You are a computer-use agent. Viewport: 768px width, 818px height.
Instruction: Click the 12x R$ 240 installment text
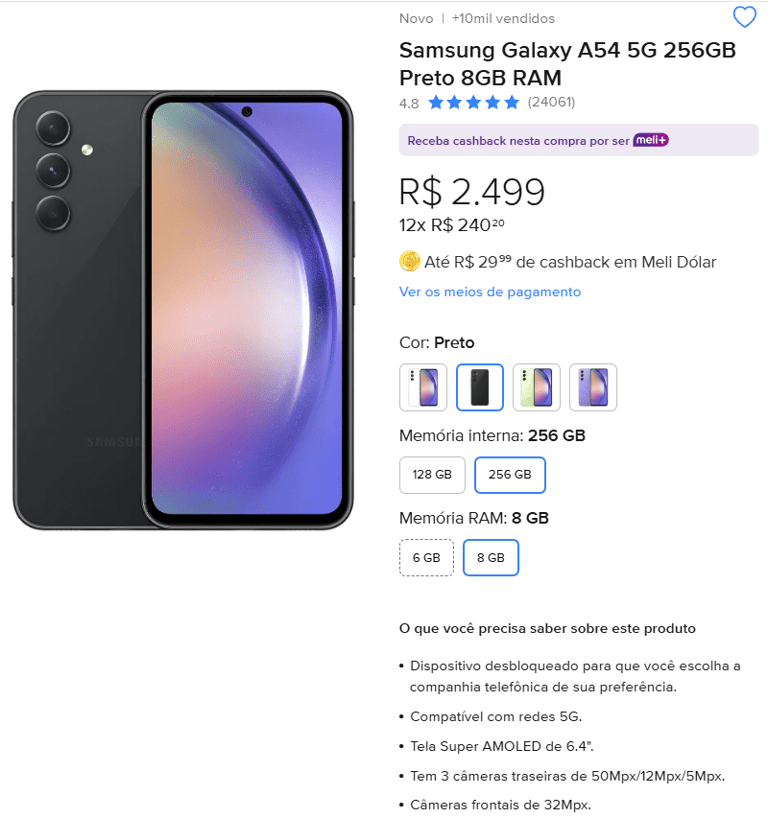click(451, 225)
